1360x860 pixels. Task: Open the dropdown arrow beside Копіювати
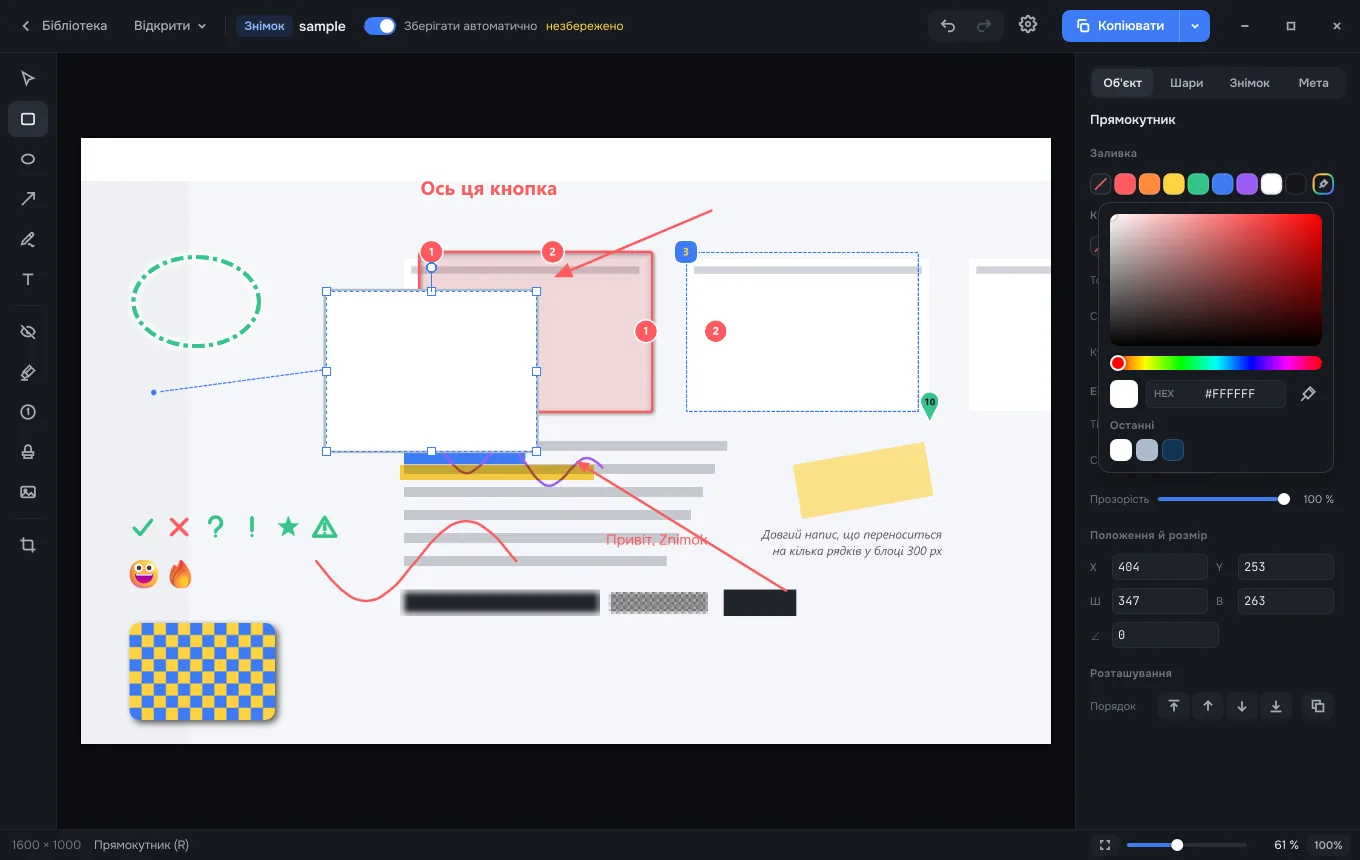[1195, 26]
